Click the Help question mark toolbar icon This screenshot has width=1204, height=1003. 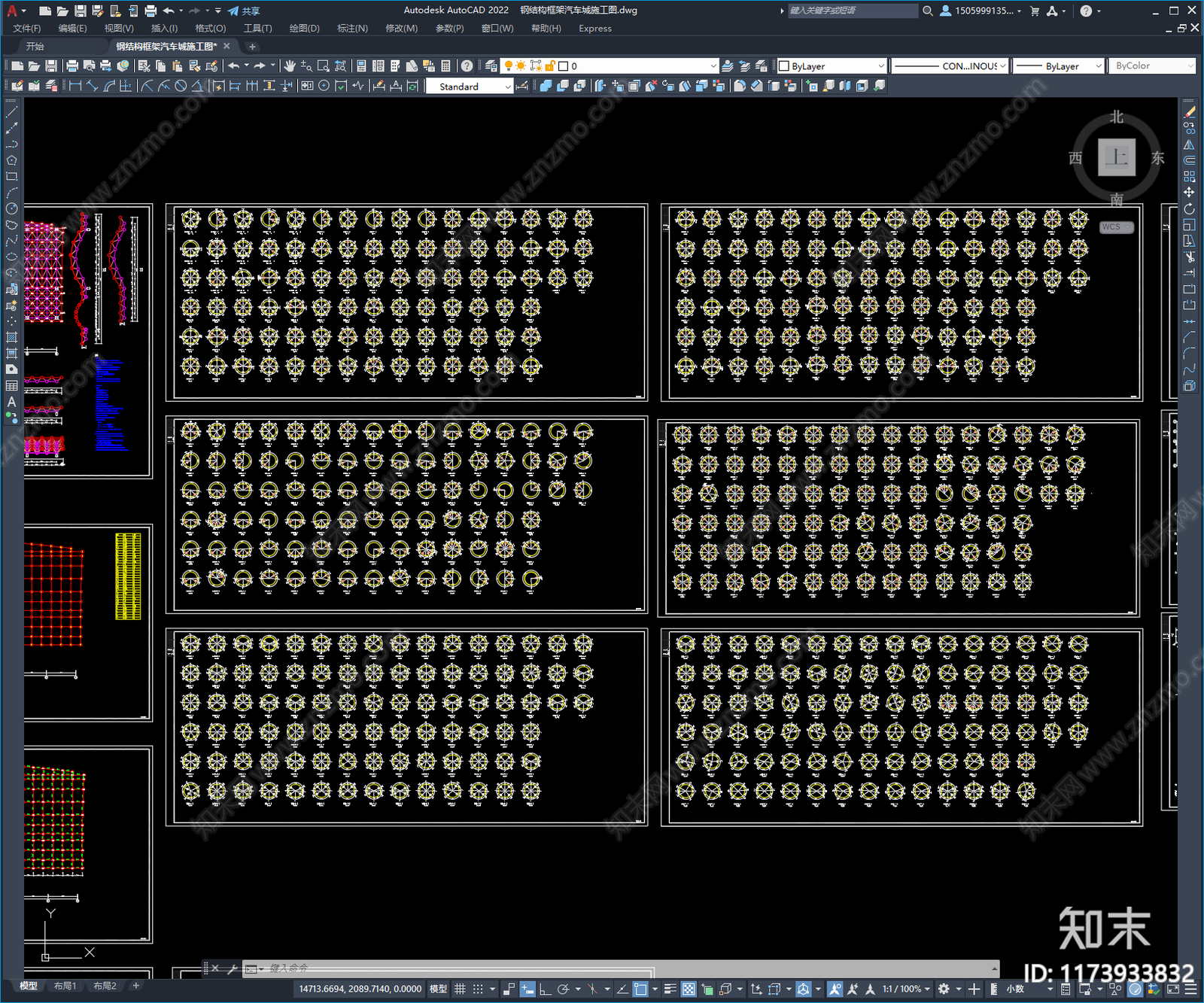[467, 66]
